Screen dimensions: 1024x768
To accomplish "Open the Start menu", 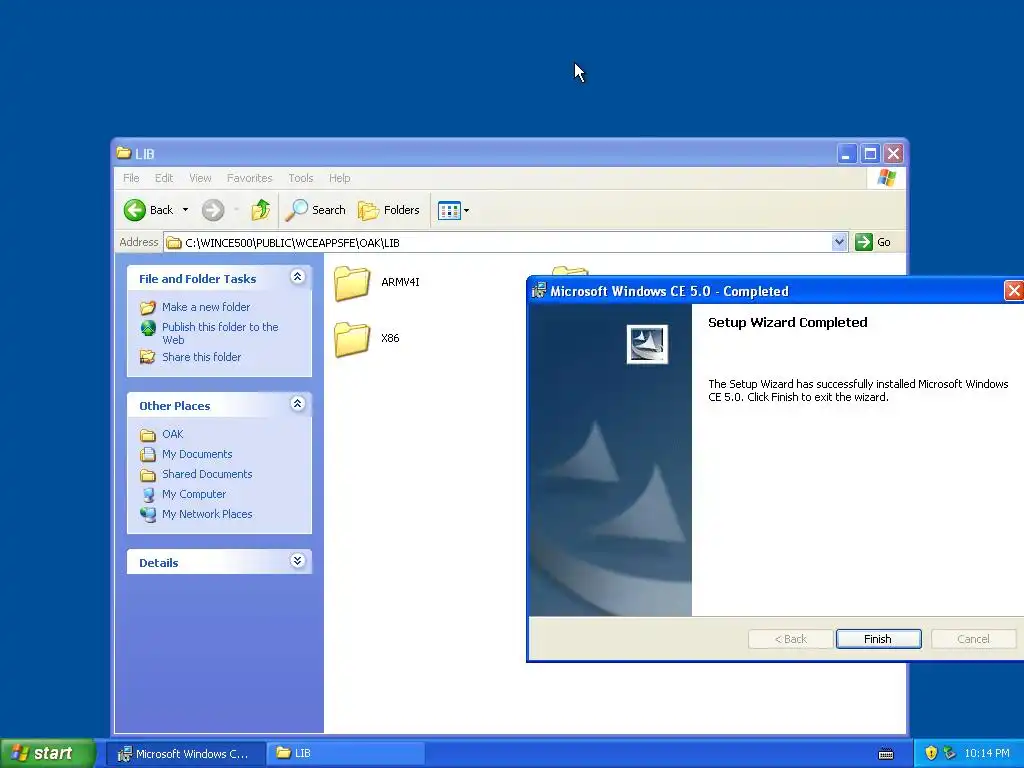I will [48, 754].
